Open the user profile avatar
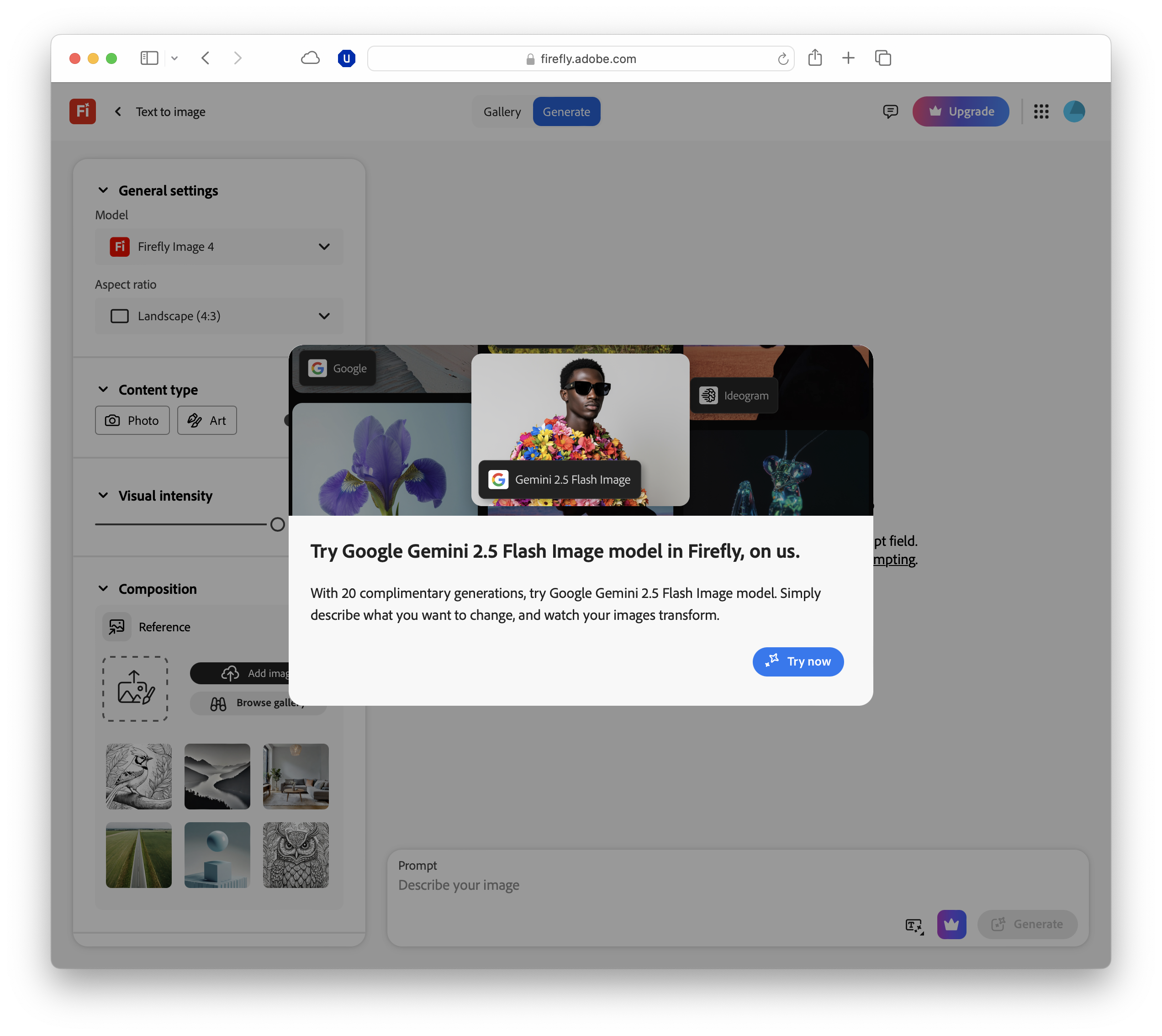 click(1074, 111)
